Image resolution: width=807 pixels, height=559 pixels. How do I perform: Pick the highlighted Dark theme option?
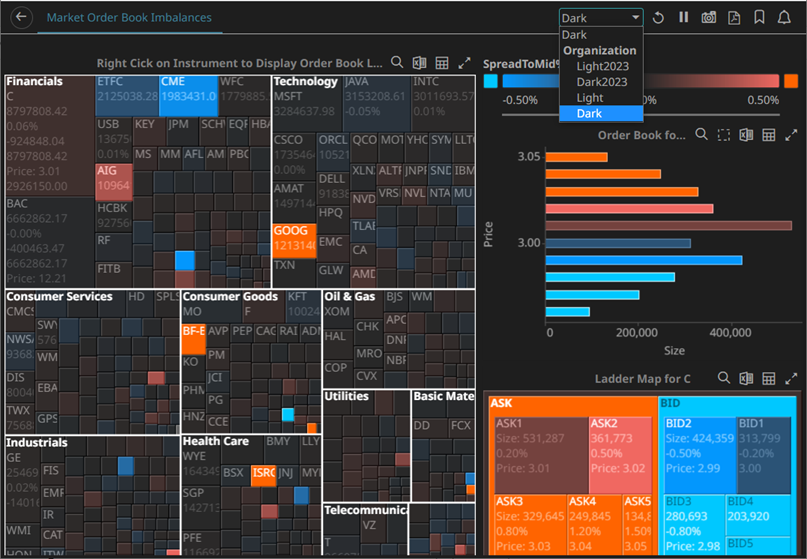(601, 113)
